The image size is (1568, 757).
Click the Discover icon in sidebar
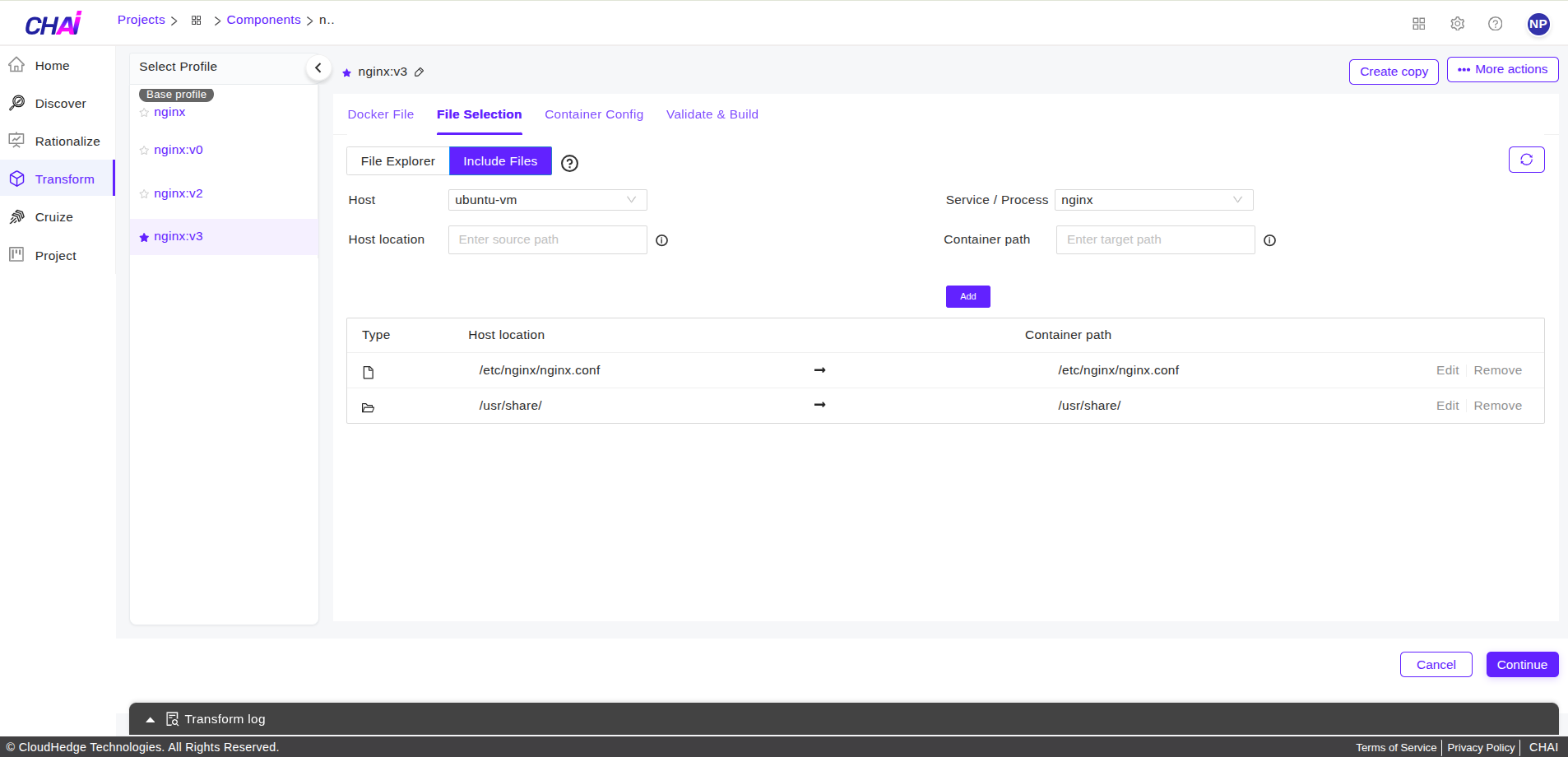(16, 103)
